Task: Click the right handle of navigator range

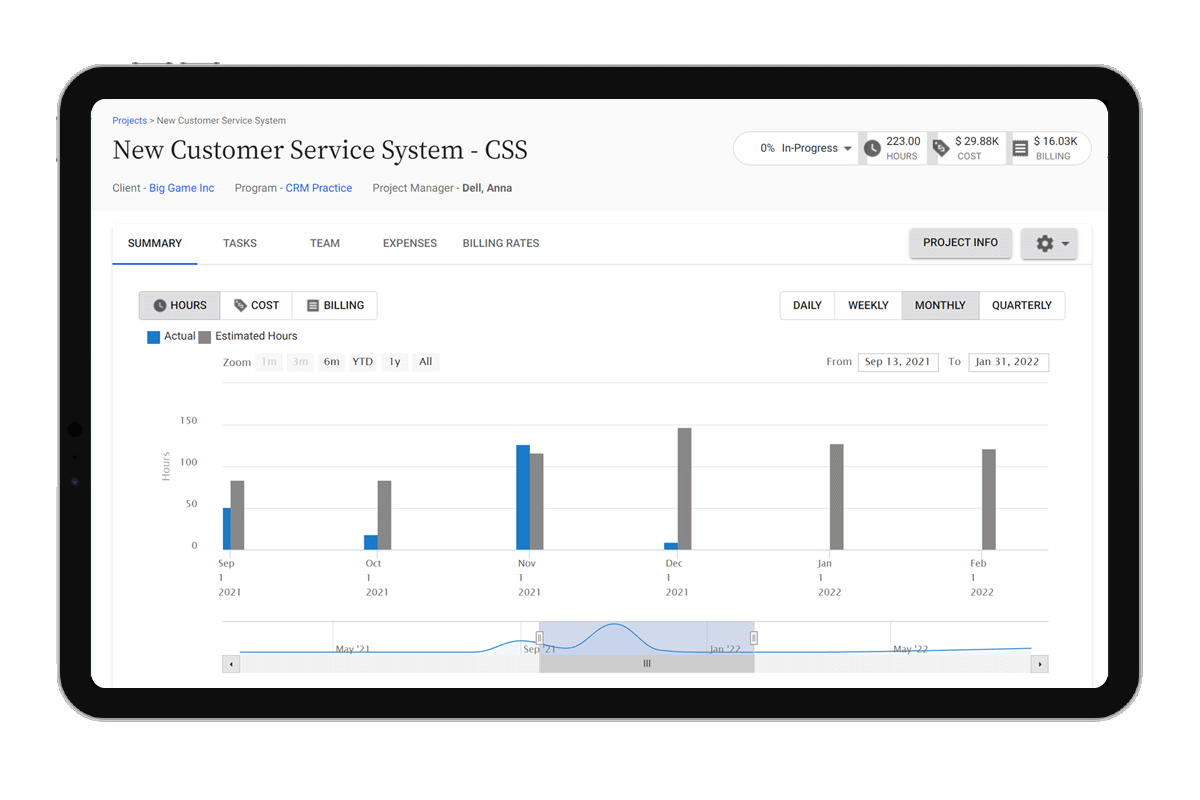Action: click(x=754, y=637)
